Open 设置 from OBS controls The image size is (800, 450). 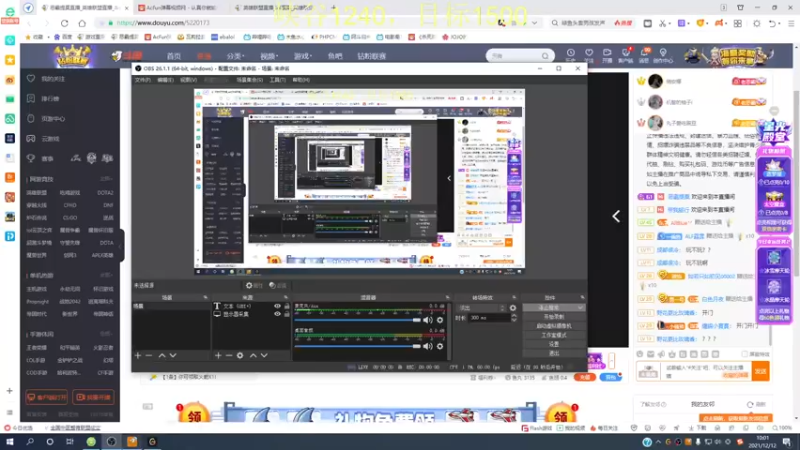click(554, 344)
